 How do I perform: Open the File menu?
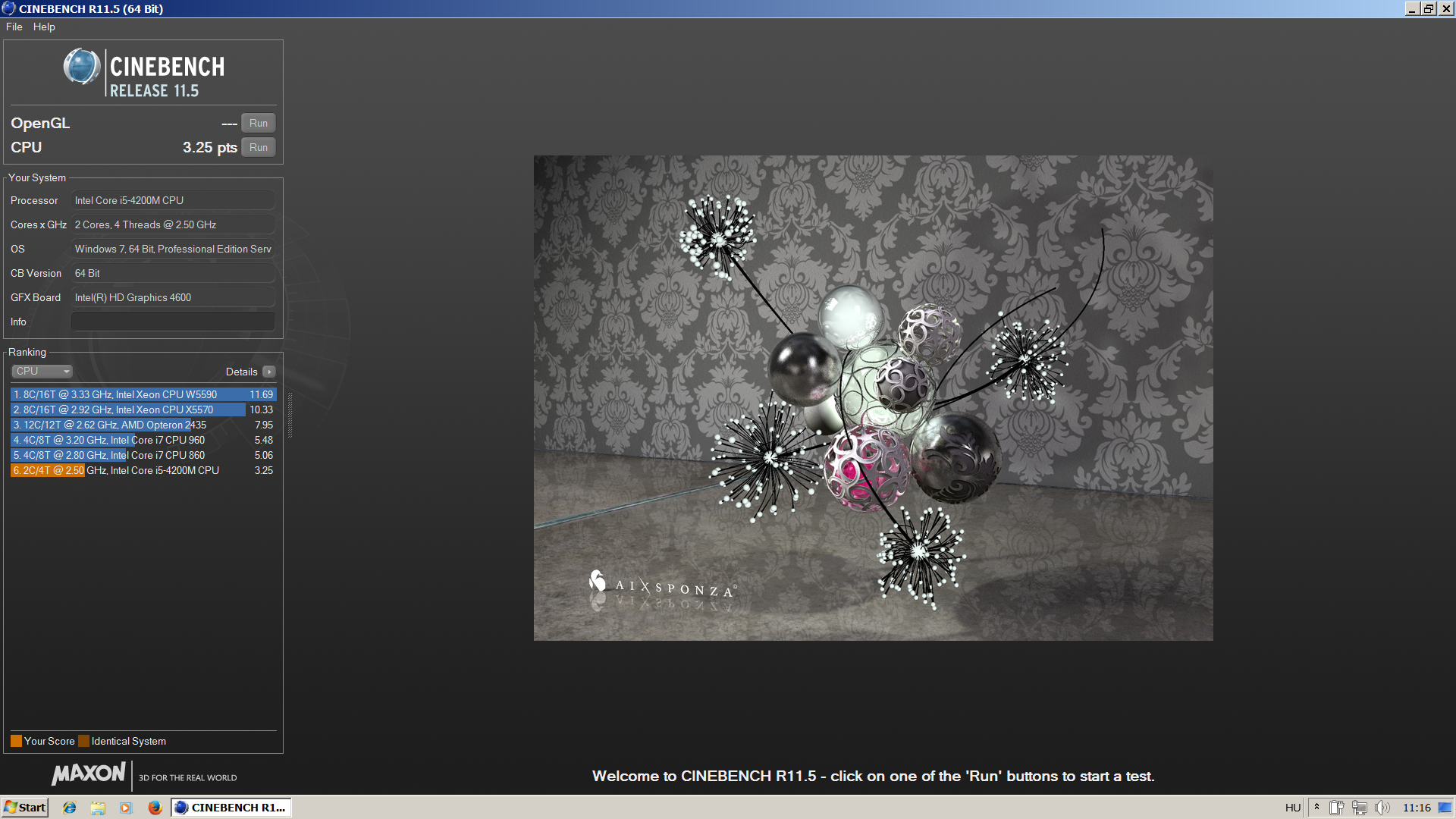pos(14,27)
